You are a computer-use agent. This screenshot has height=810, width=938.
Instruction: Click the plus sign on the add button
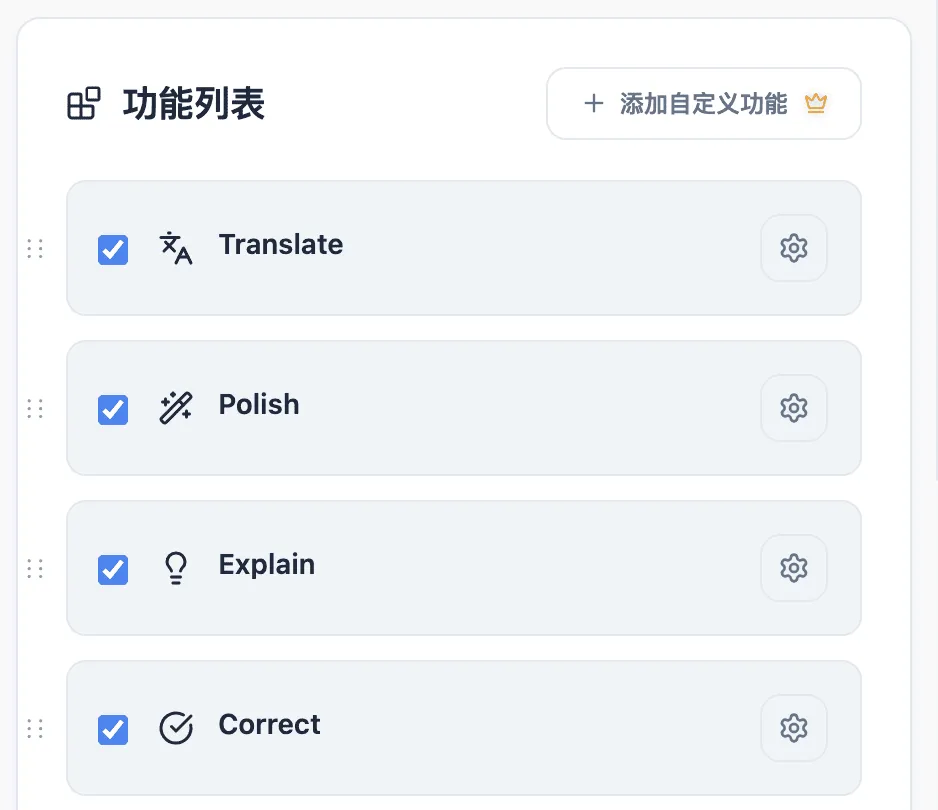(594, 103)
